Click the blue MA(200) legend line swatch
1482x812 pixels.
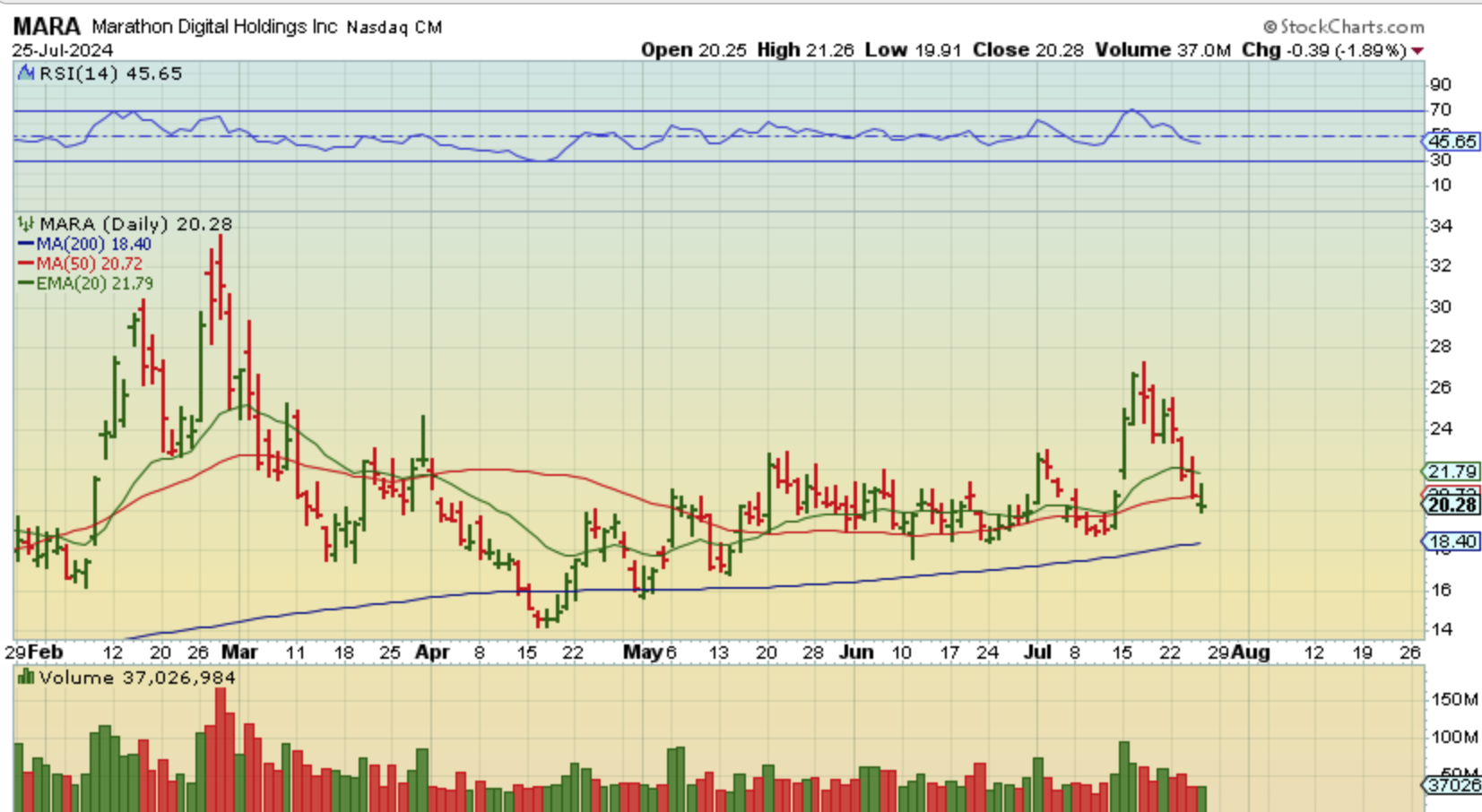[x=26, y=245]
